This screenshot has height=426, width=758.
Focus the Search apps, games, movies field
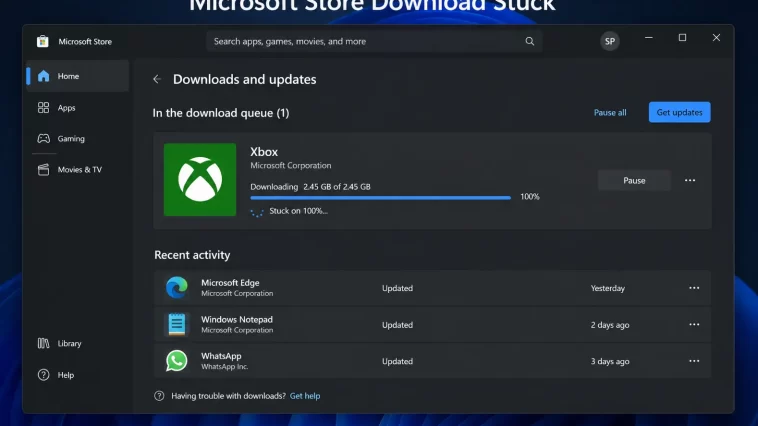coord(374,41)
